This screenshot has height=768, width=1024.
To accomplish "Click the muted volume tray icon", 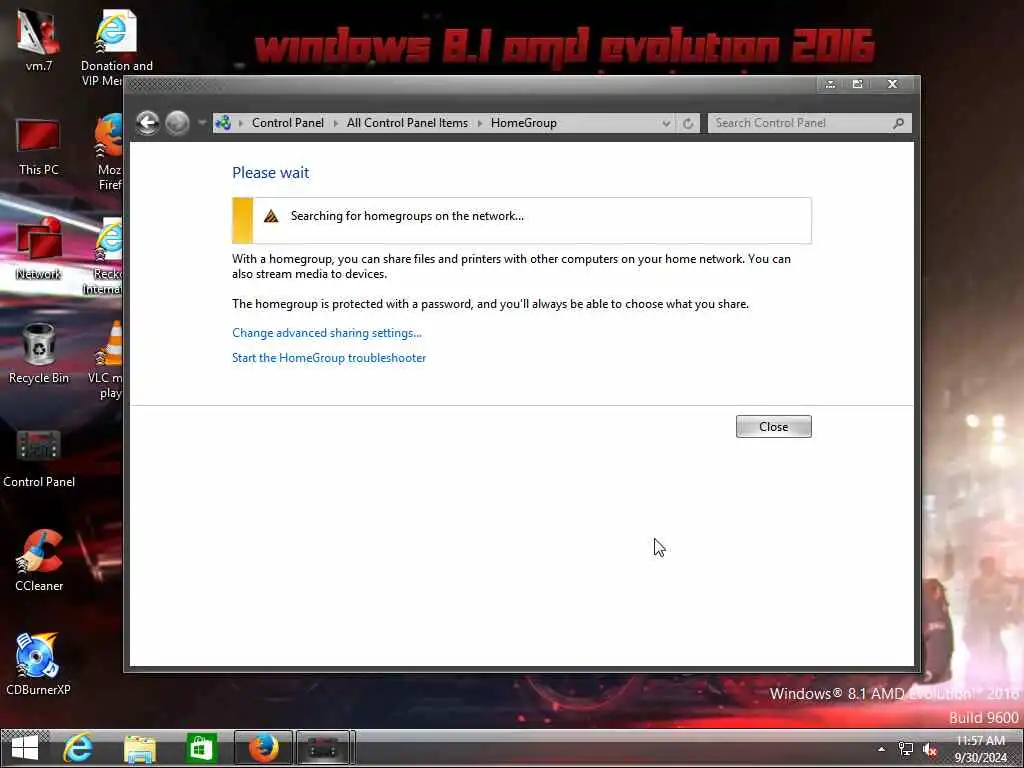I will [x=930, y=750].
